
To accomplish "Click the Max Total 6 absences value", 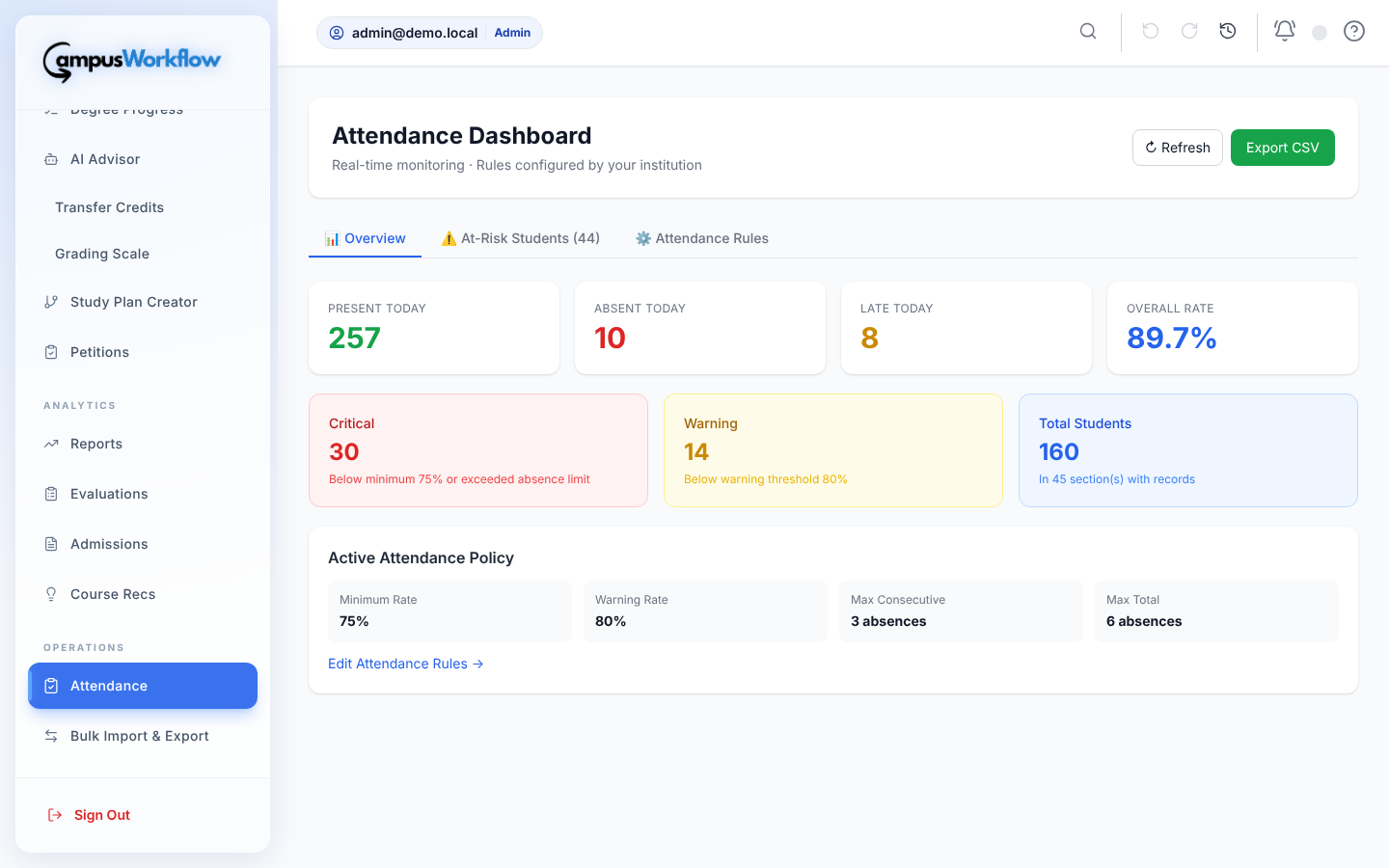I will point(1144,621).
